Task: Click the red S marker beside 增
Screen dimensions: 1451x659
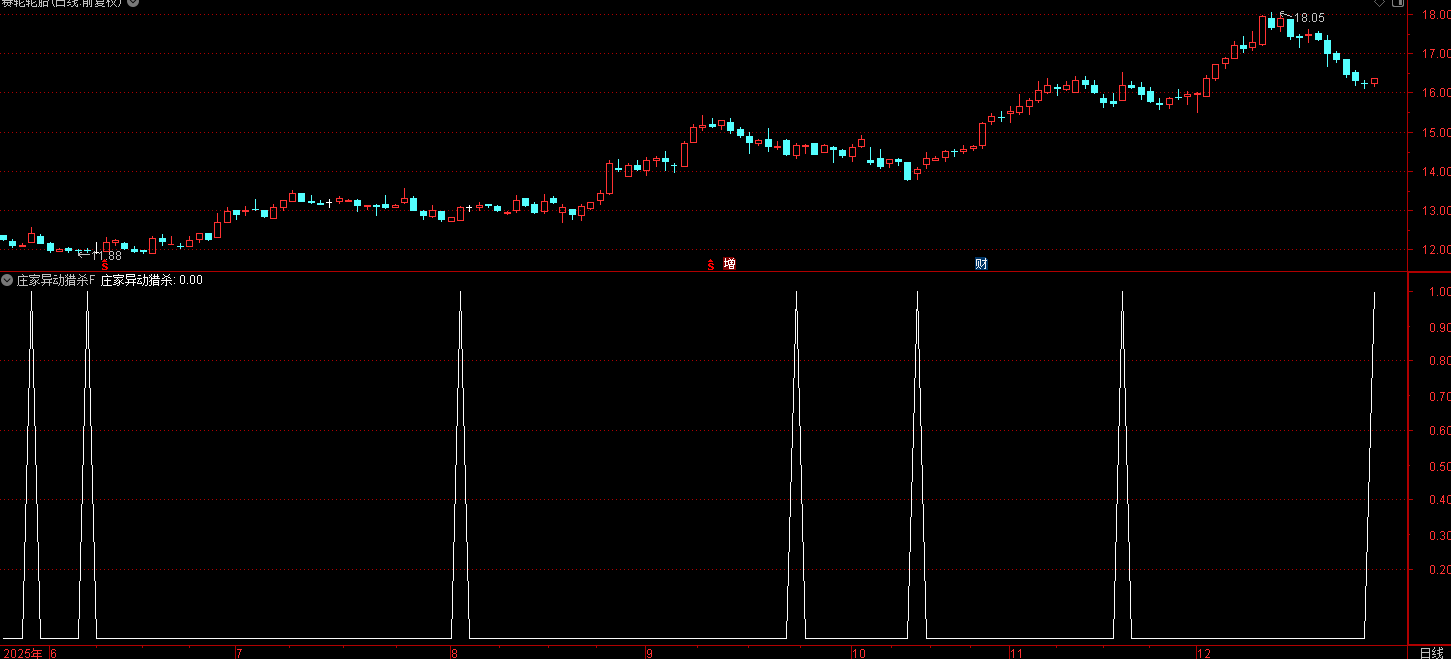Action: [711, 265]
